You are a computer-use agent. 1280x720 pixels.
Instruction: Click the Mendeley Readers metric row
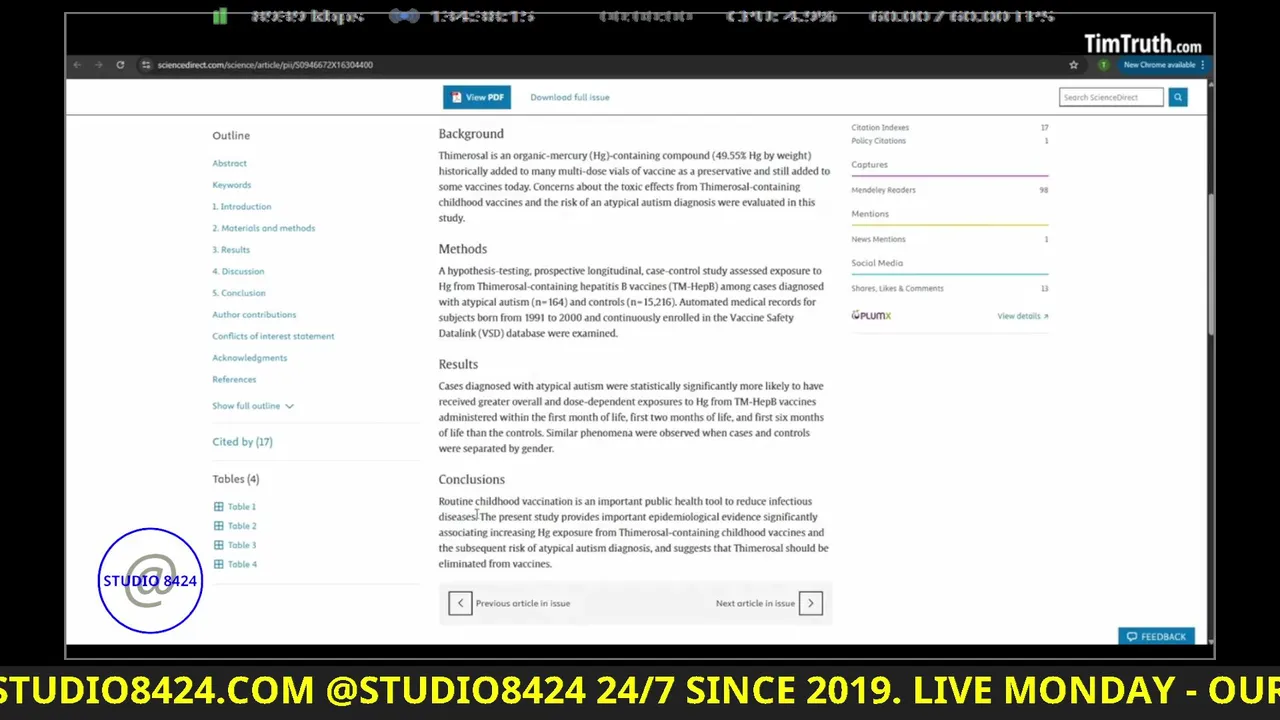(x=950, y=190)
